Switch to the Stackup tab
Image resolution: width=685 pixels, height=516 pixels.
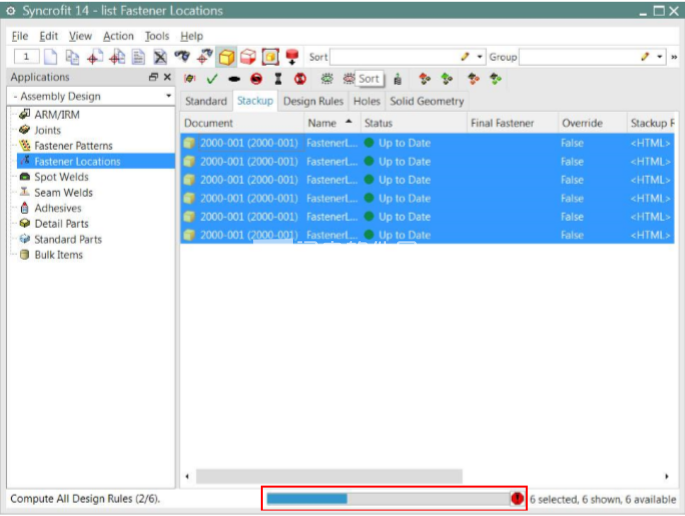point(255,101)
